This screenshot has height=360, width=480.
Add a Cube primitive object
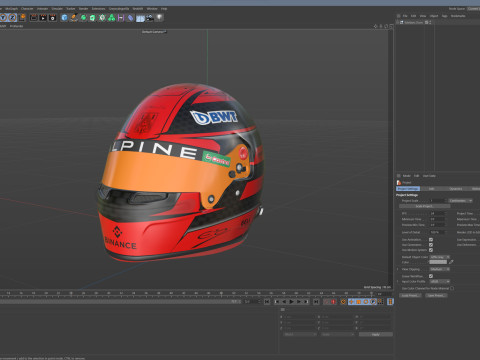click(x=64, y=18)
